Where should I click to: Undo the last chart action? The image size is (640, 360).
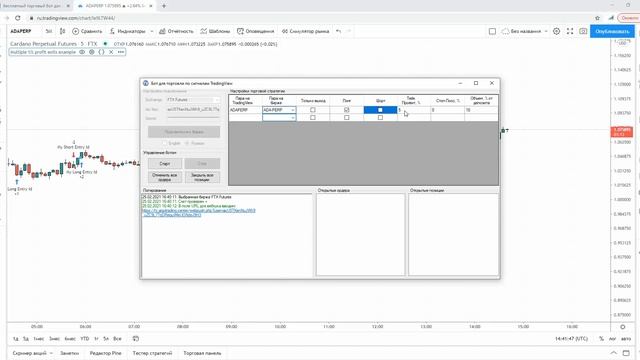coord(338,31)
